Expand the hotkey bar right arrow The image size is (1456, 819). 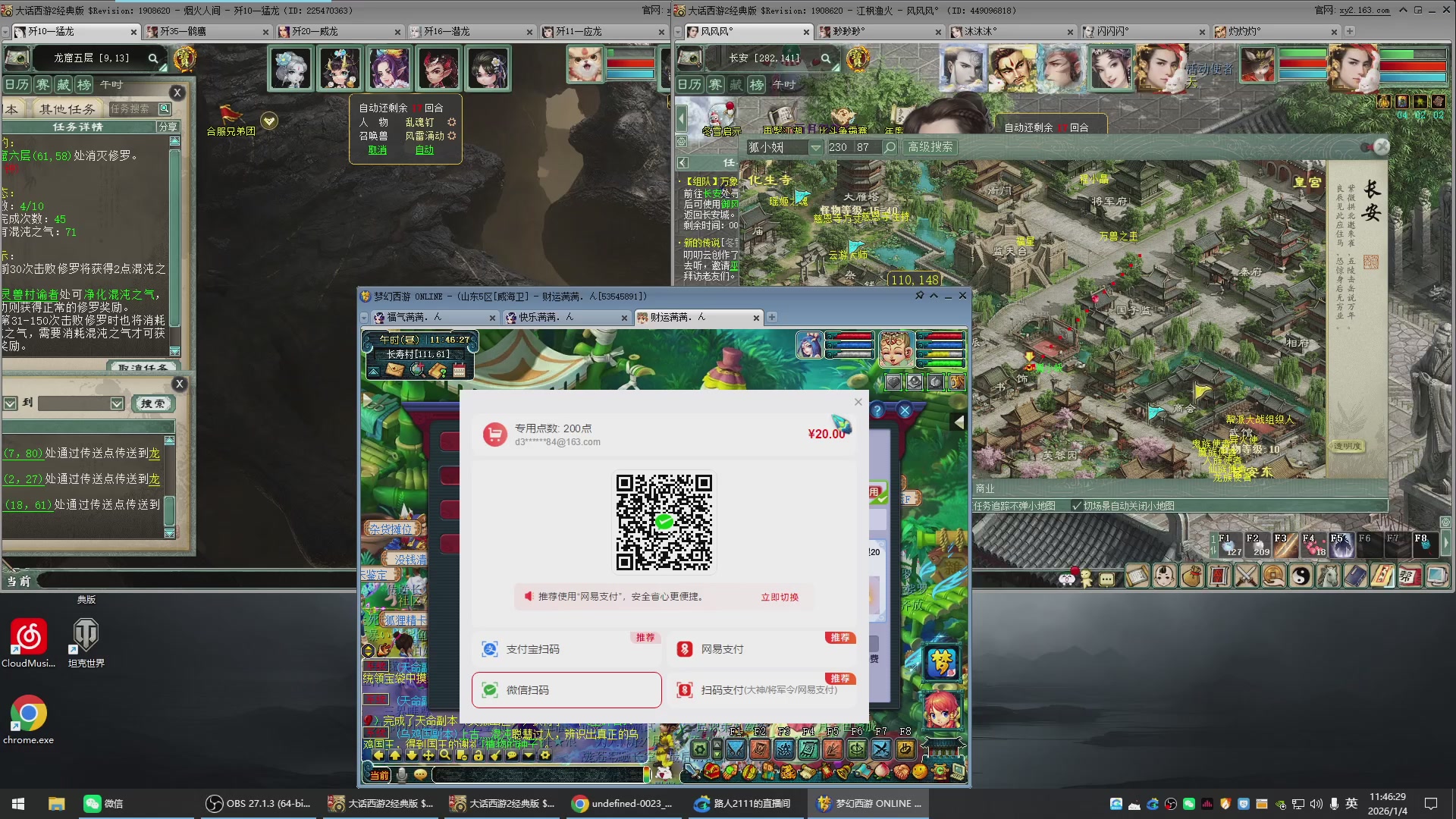(x=1445, y=543)
